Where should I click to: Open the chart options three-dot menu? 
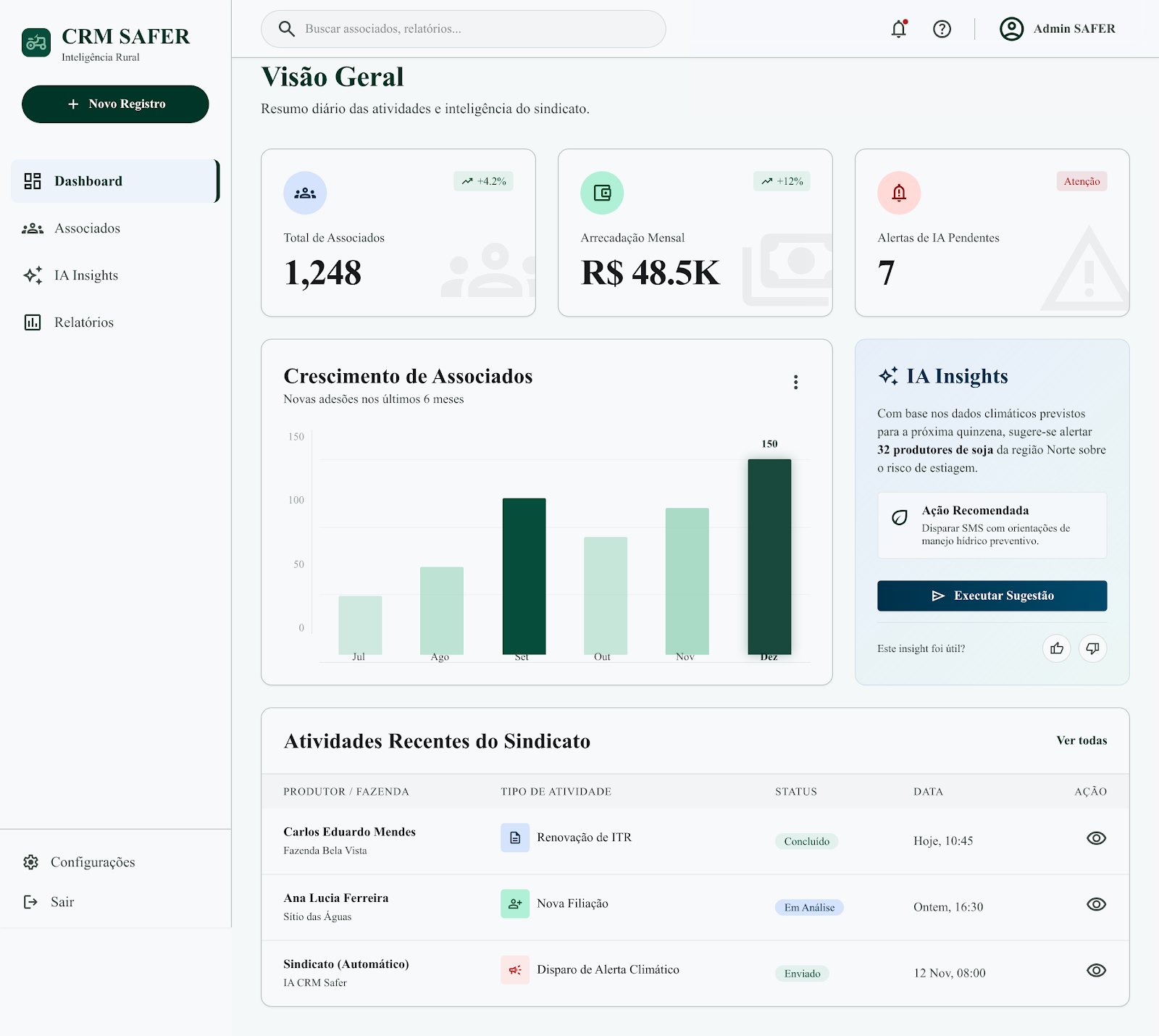(x=796, y=383)
